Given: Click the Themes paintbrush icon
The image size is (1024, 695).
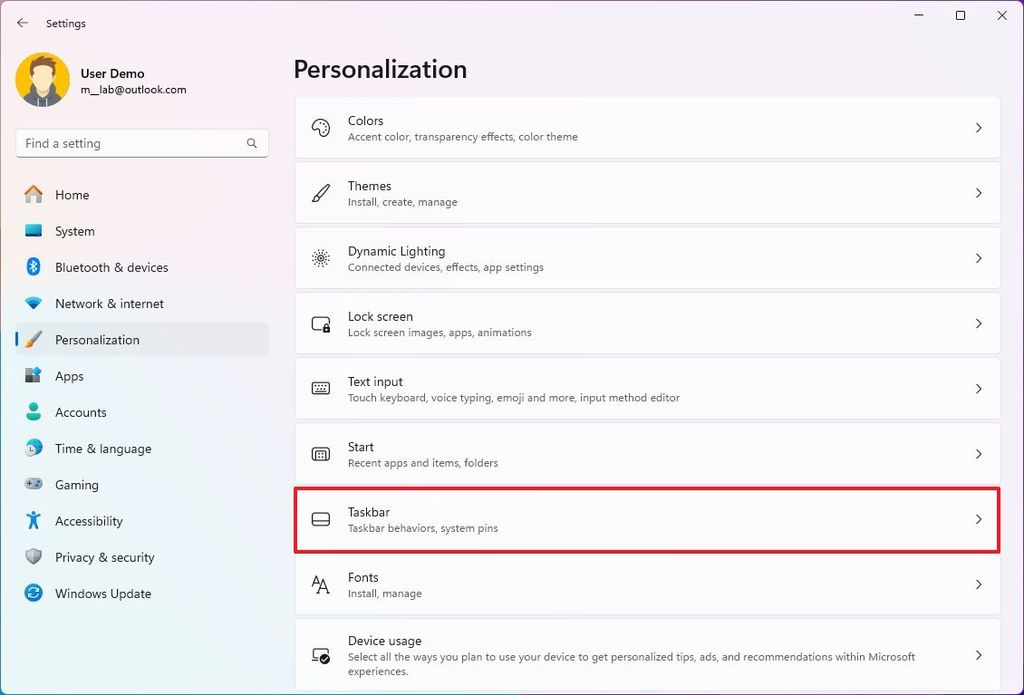Looking at the screenshot, I should coord(320,193).
